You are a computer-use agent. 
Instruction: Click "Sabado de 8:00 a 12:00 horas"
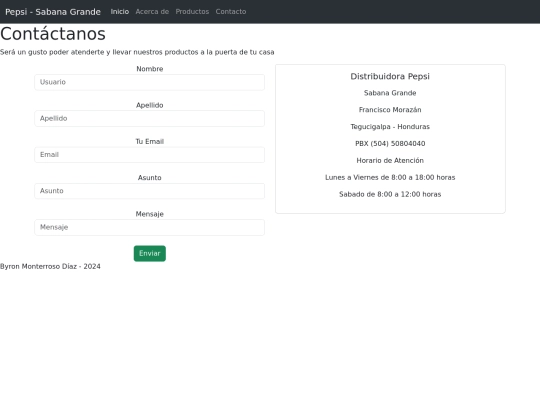[x=390, y=194]
